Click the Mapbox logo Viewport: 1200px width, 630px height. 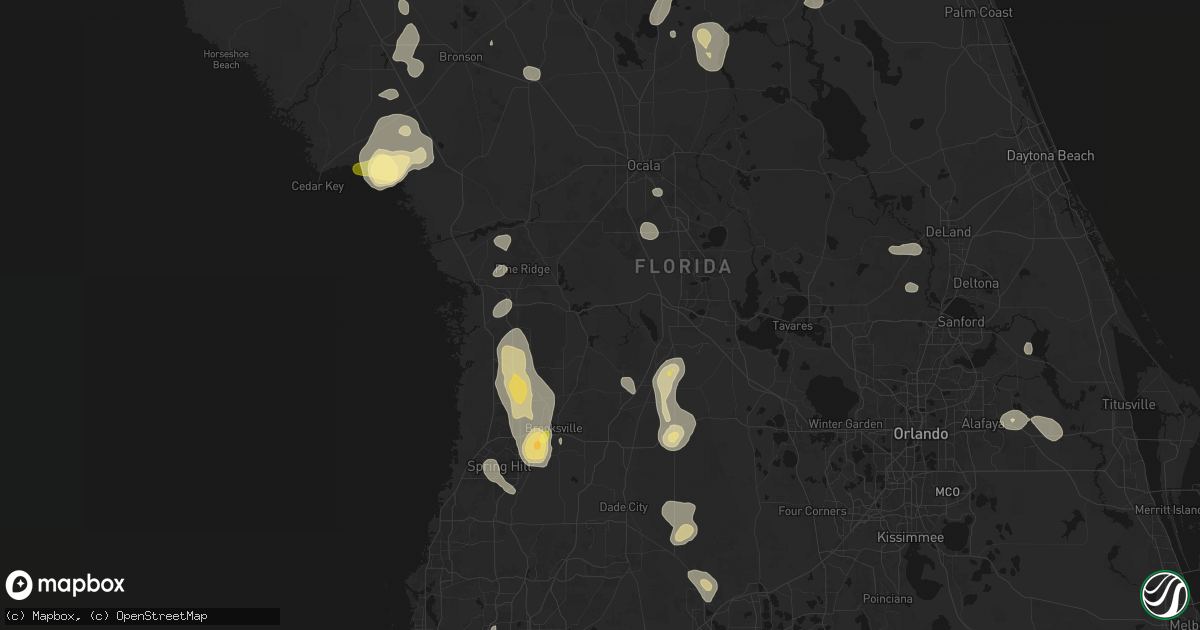coord(66,585)
